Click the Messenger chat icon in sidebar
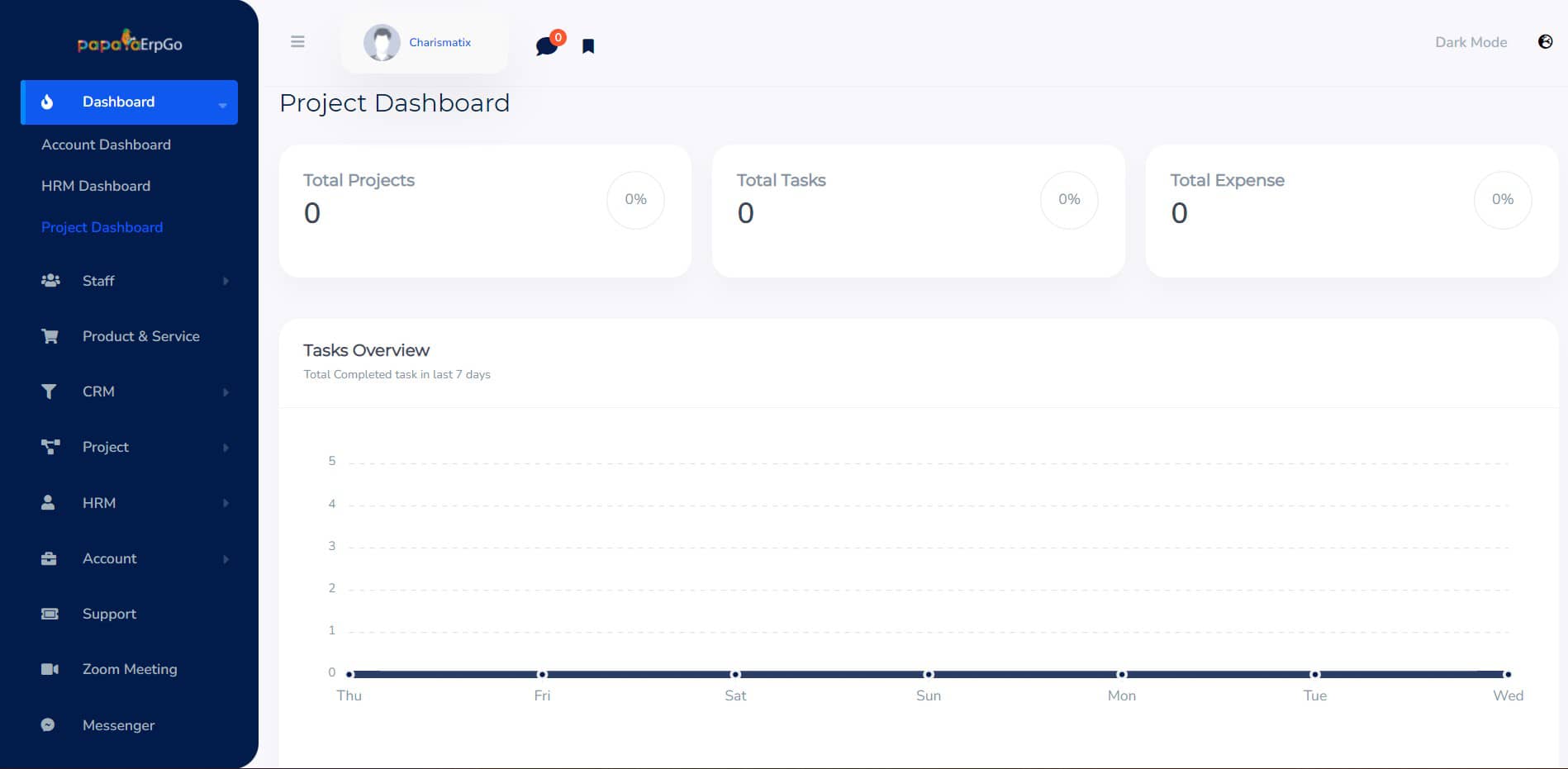 pyautogui.click(x=48, y=724)
